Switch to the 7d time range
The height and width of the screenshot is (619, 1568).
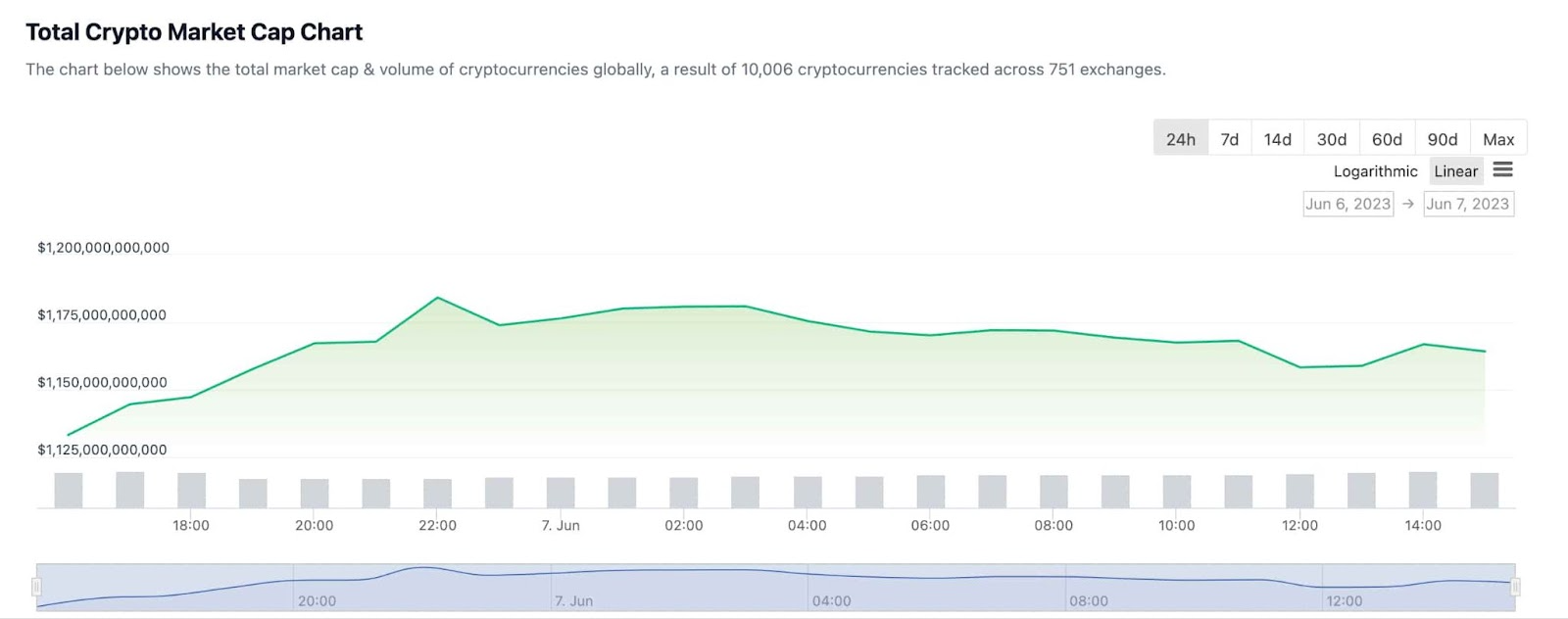1229,139
